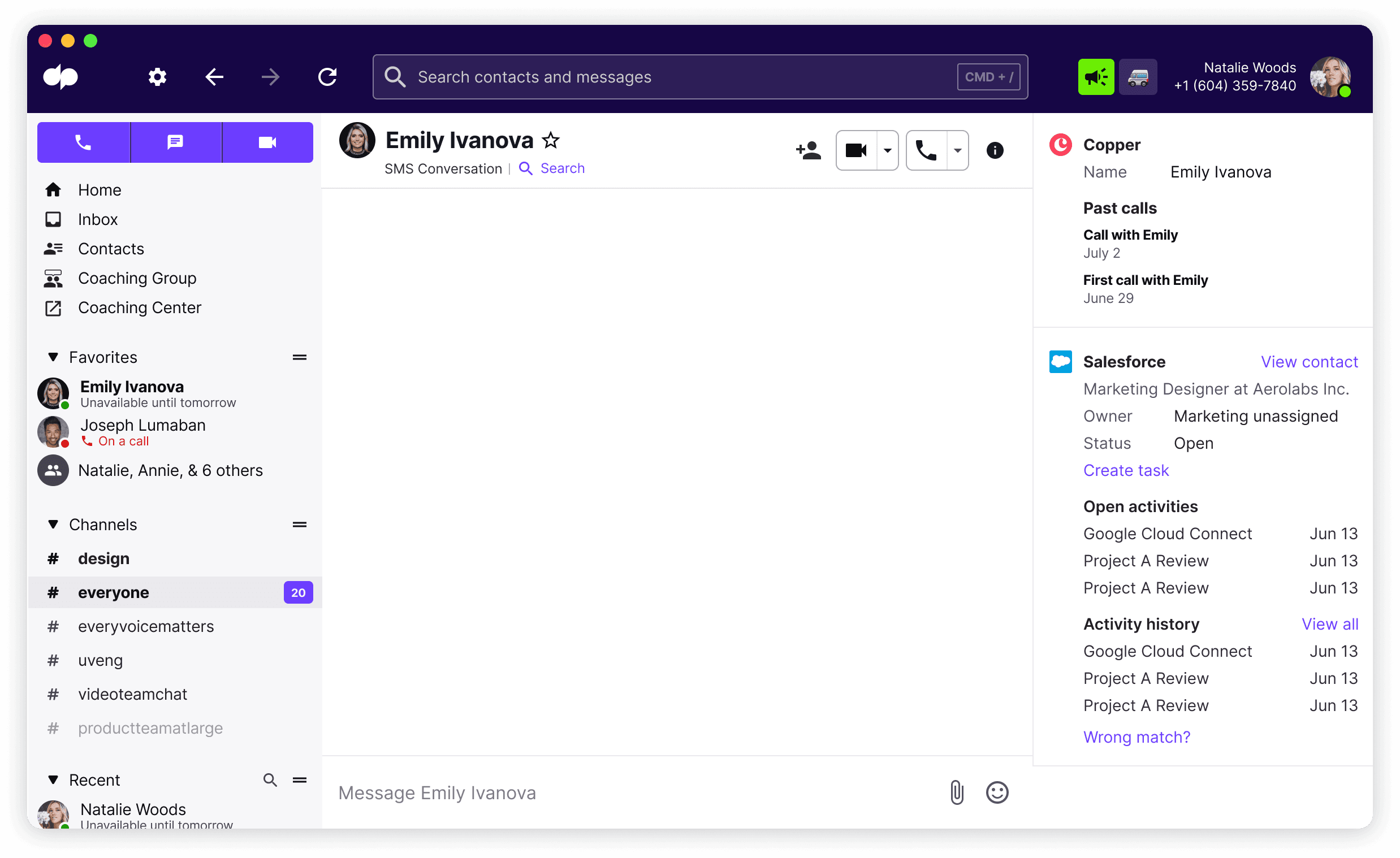Switch to the messages tab button
This screenshot has height=858, width=1400.
click(175, 142)
